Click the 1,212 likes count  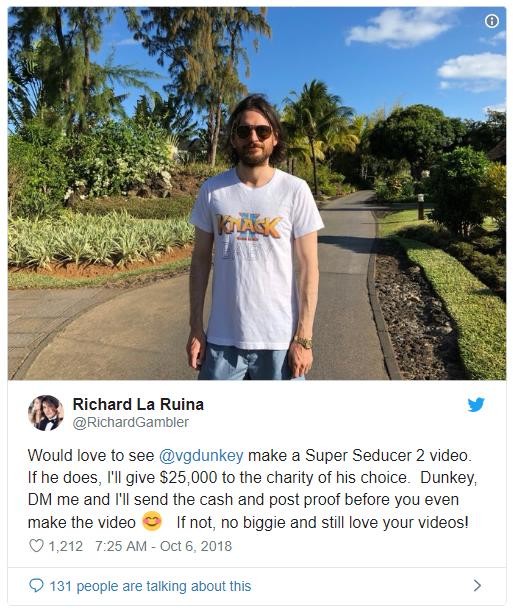click(x=66, y=546)
